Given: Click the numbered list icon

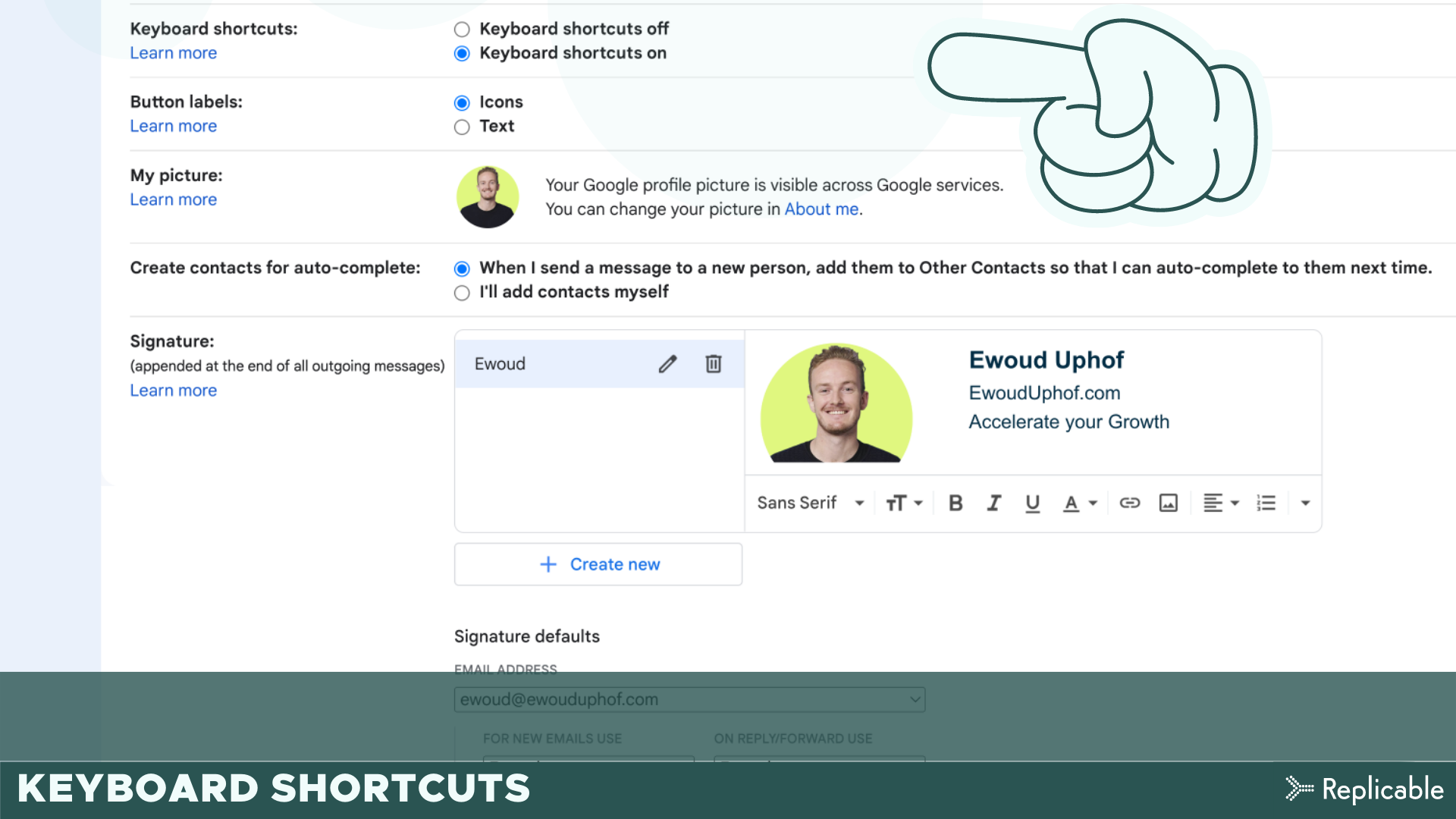Looking at the screenshot, I should click(x=1266, y=503).
